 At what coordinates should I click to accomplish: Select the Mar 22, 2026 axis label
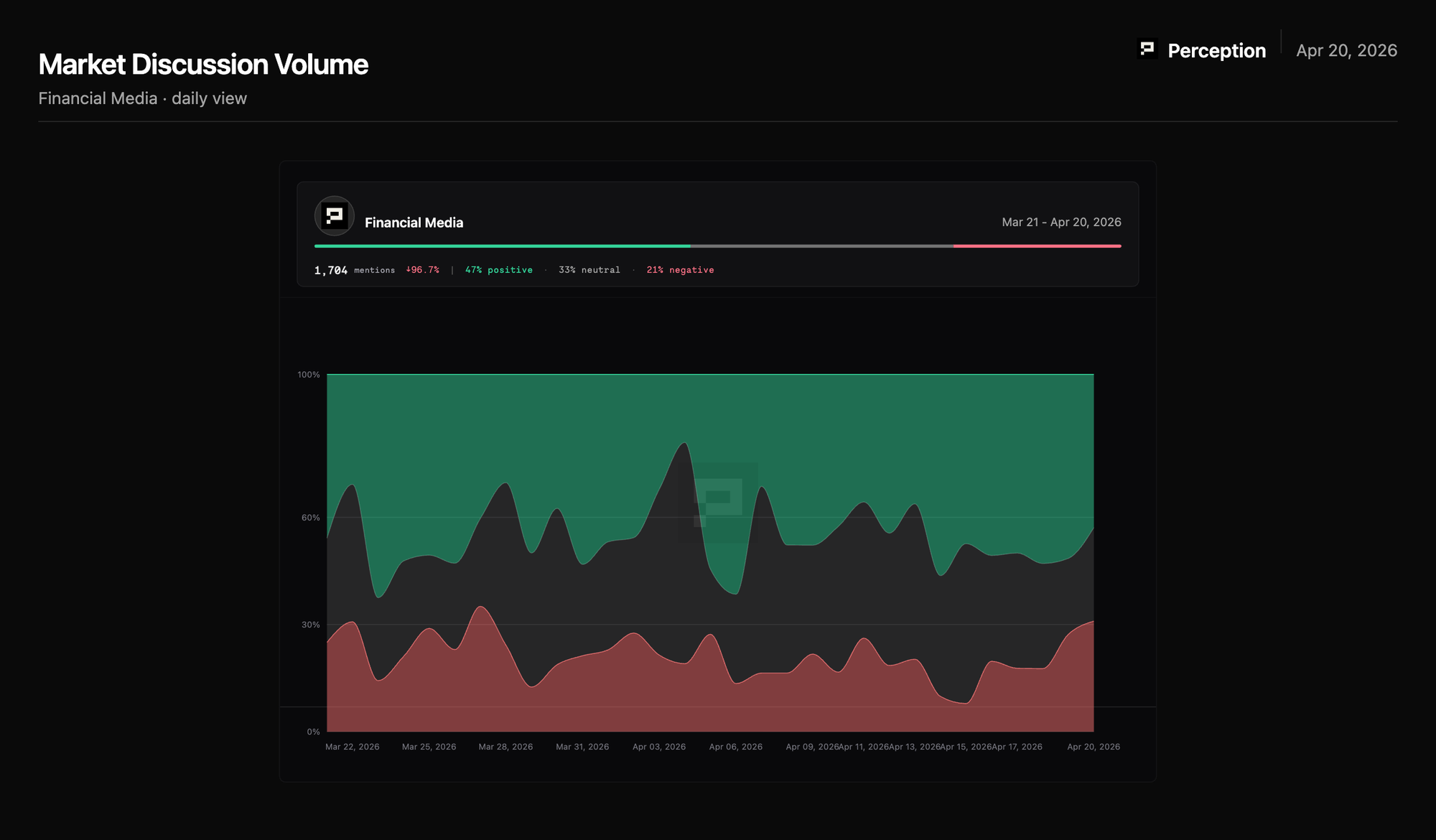click(353, 747)
